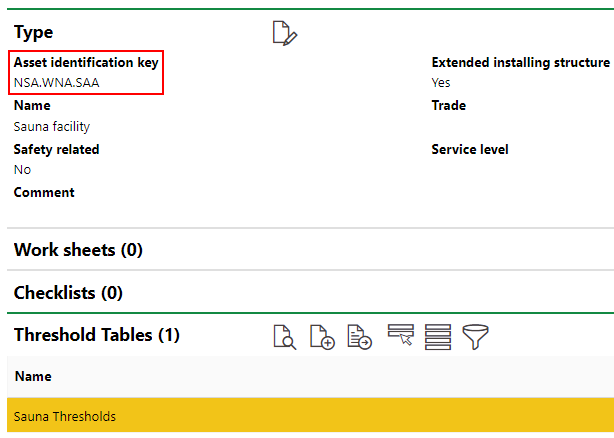Collapse the Threshold Tables (1) section
614x438 pixels.
[96, 335]
